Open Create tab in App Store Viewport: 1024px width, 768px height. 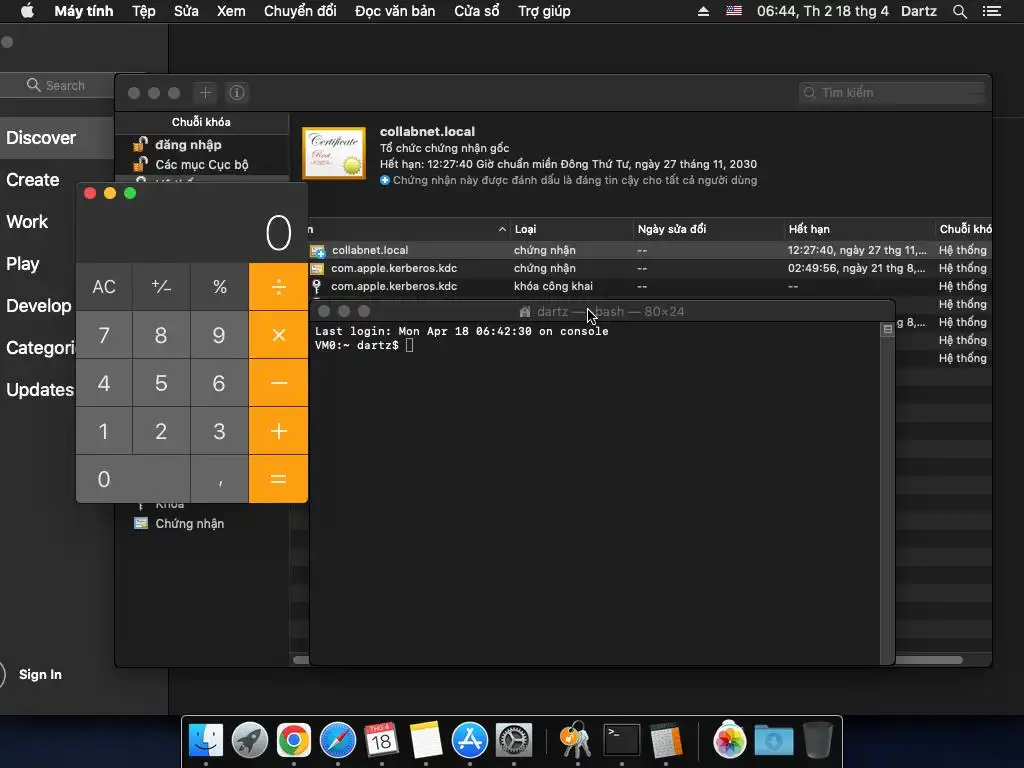coord(33,180)
